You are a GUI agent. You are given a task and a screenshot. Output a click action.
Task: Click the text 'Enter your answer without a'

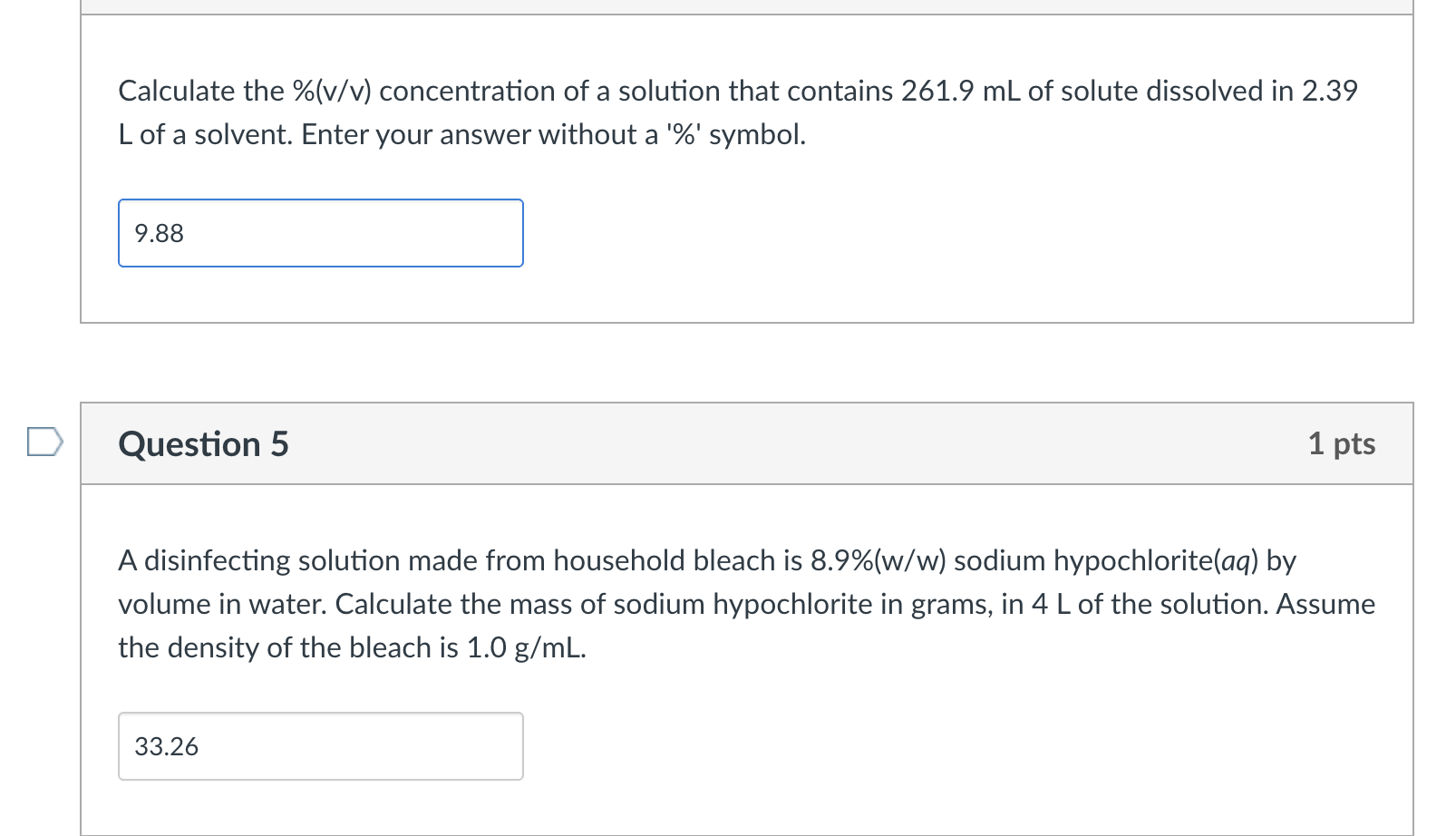point(480,134)
